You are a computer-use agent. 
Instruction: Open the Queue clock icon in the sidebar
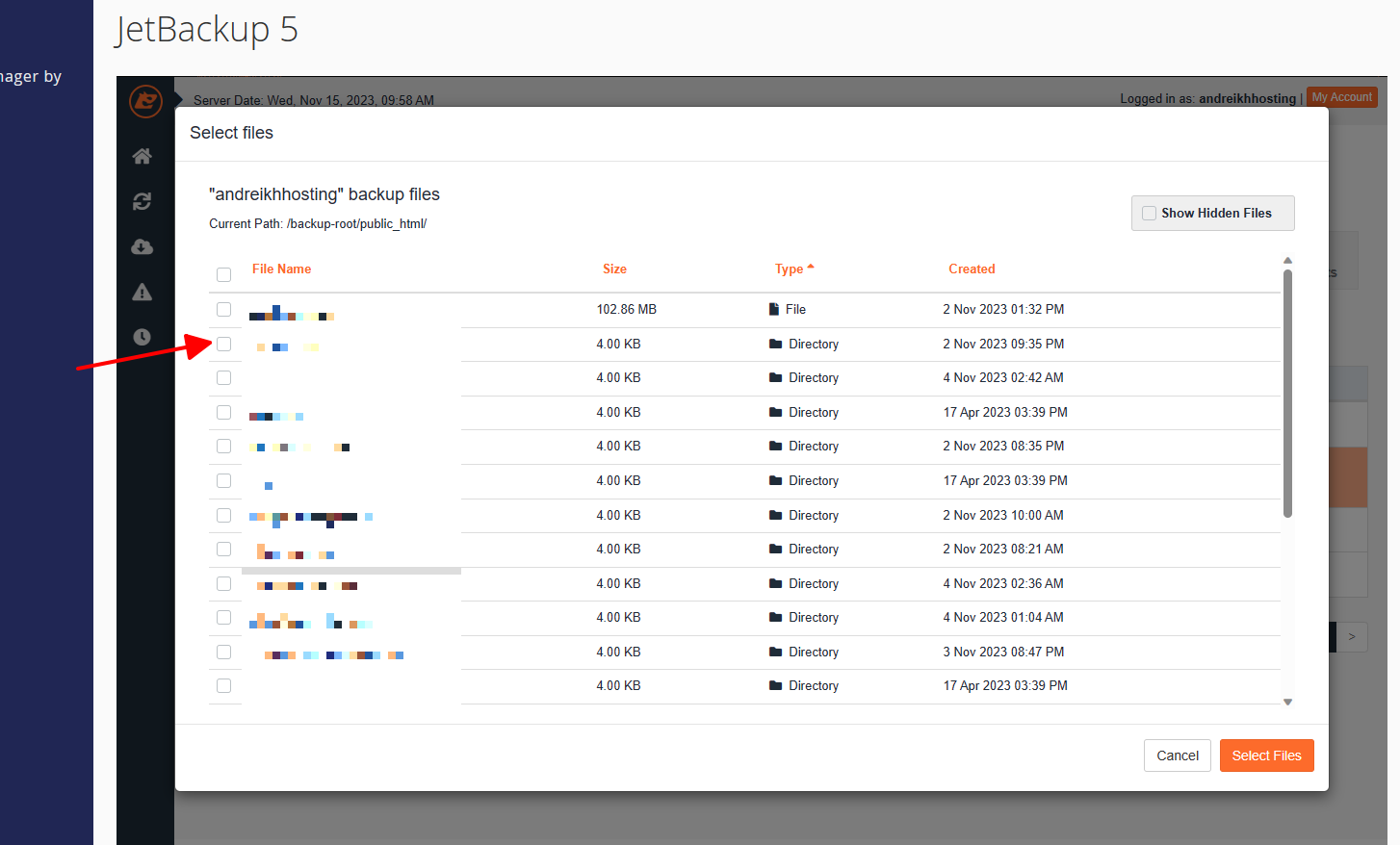pos(143,337)
